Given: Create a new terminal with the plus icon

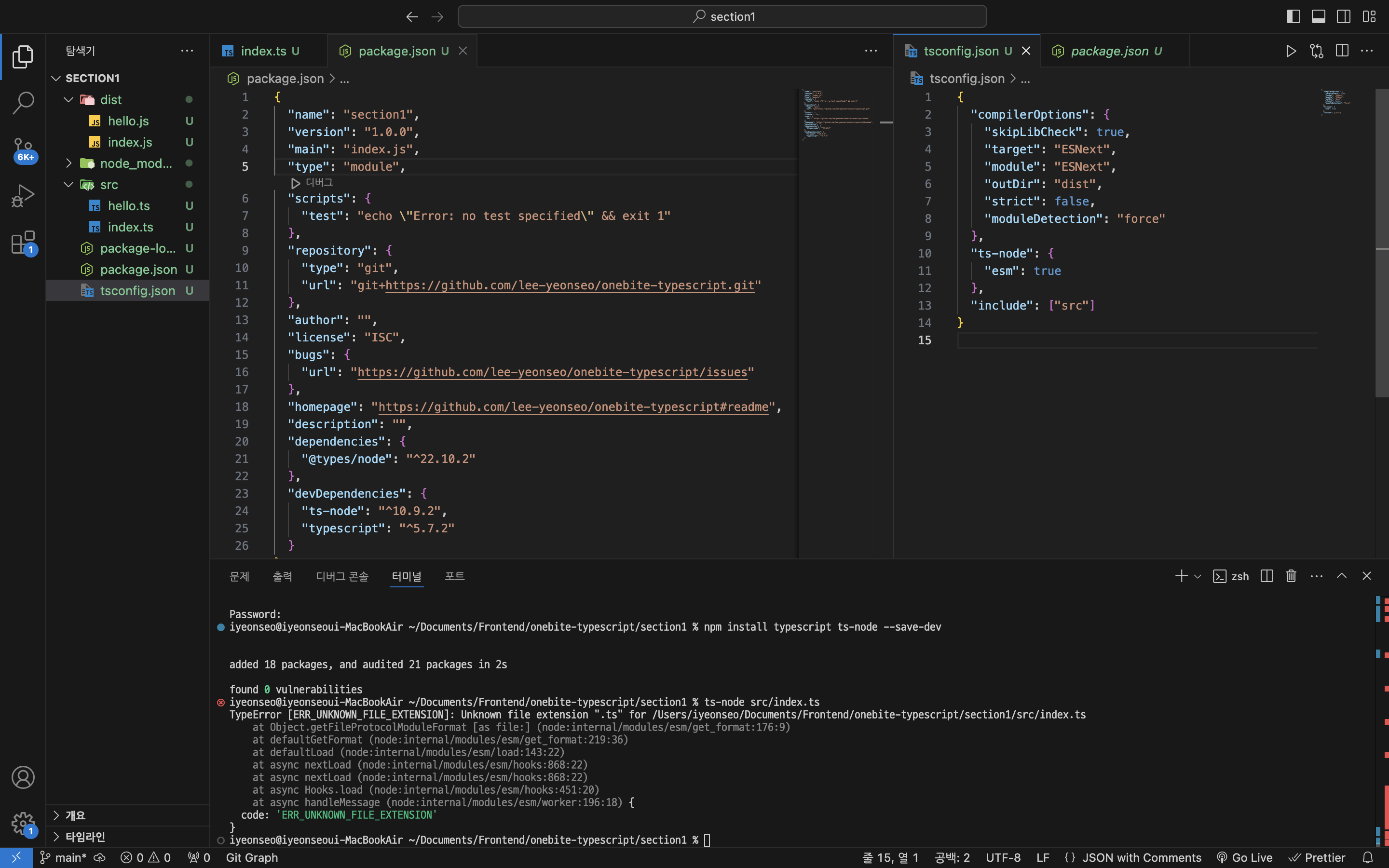Looking at the screenshot, I should pos(1181,576).
